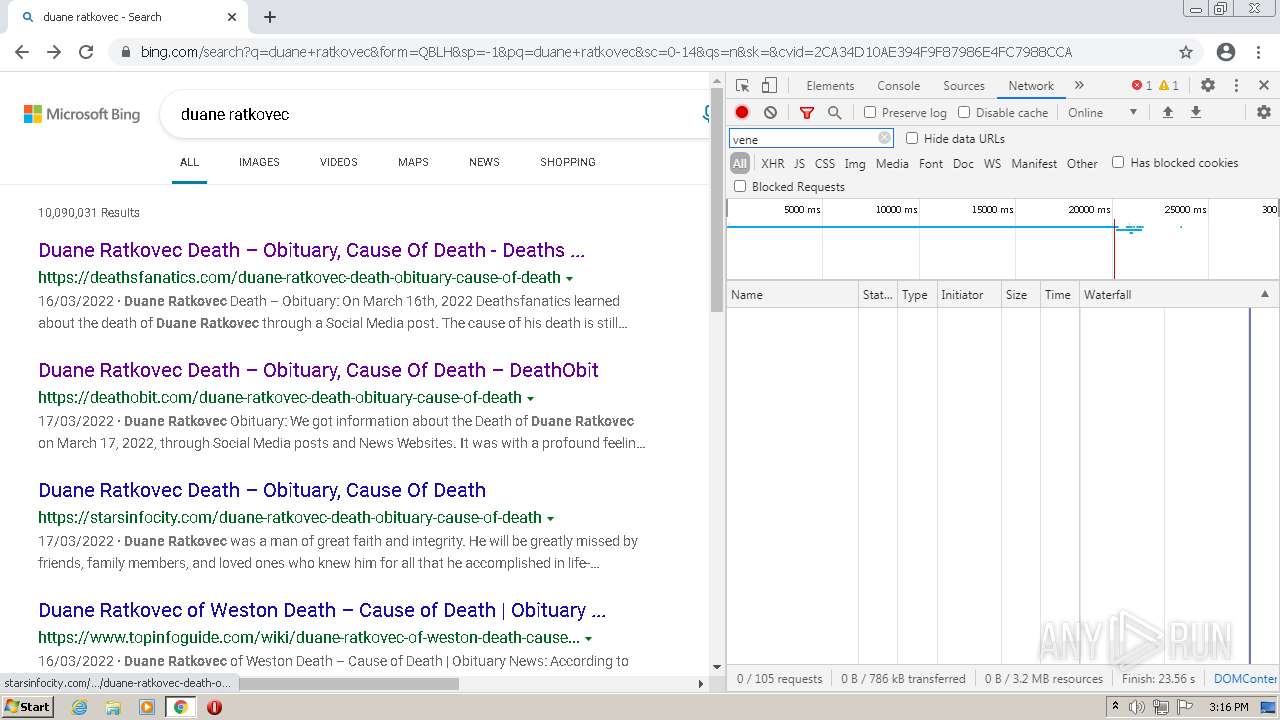1280x720 pixels.
Task: Open the NEWS search tab
Action: 484,162
